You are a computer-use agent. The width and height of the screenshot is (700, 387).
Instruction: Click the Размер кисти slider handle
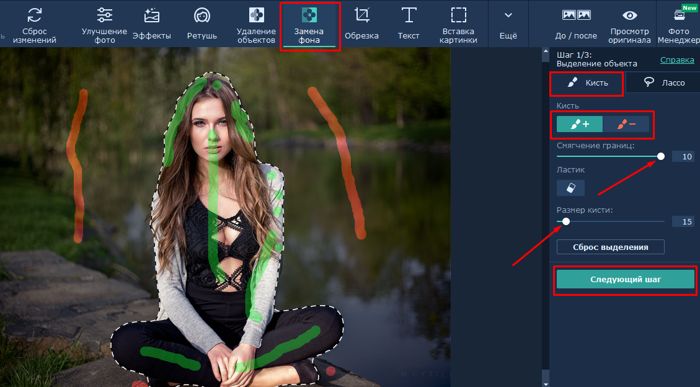point(566,221)
